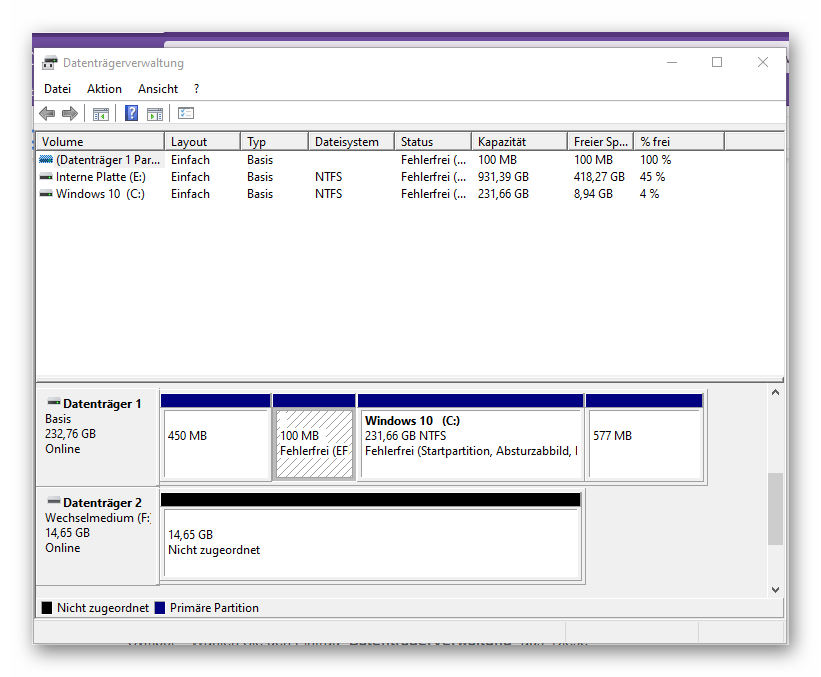Open the Datei menu
This screenshot has height=677, width=821.
point(57,89)
